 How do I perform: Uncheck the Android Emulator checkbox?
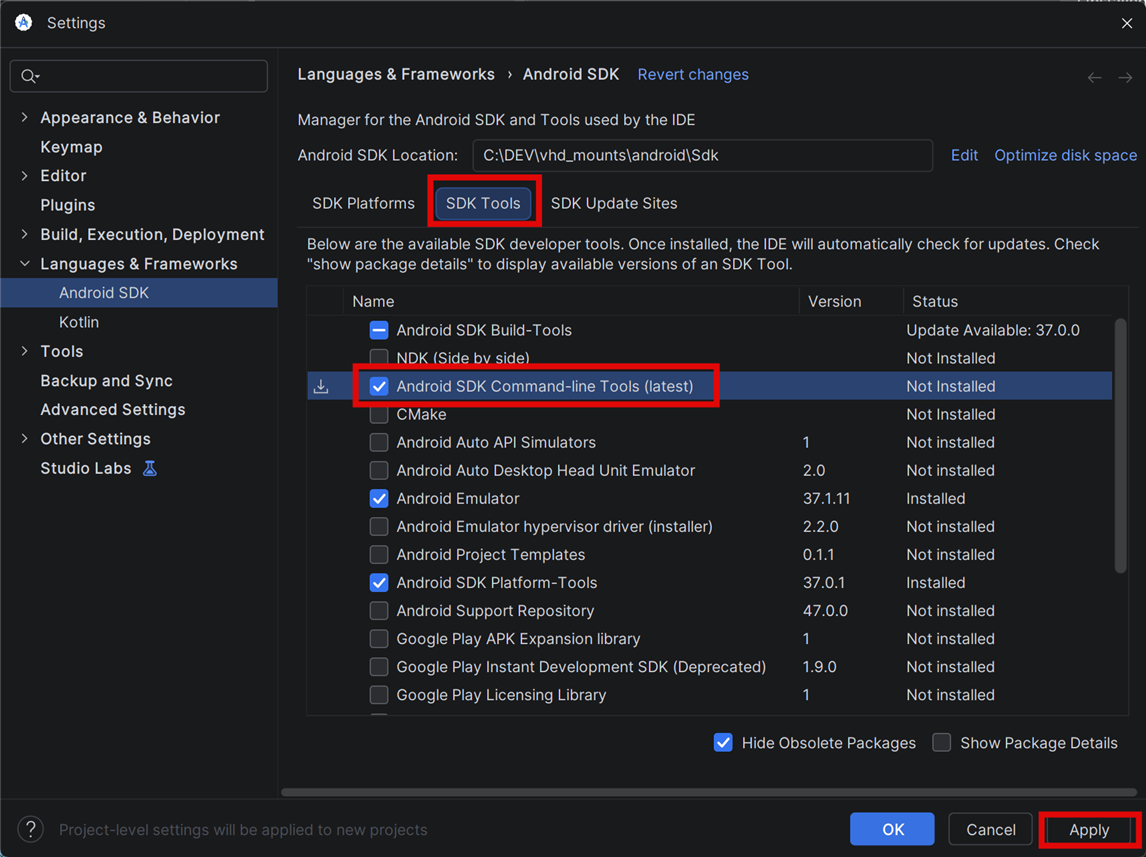[379, 498]
